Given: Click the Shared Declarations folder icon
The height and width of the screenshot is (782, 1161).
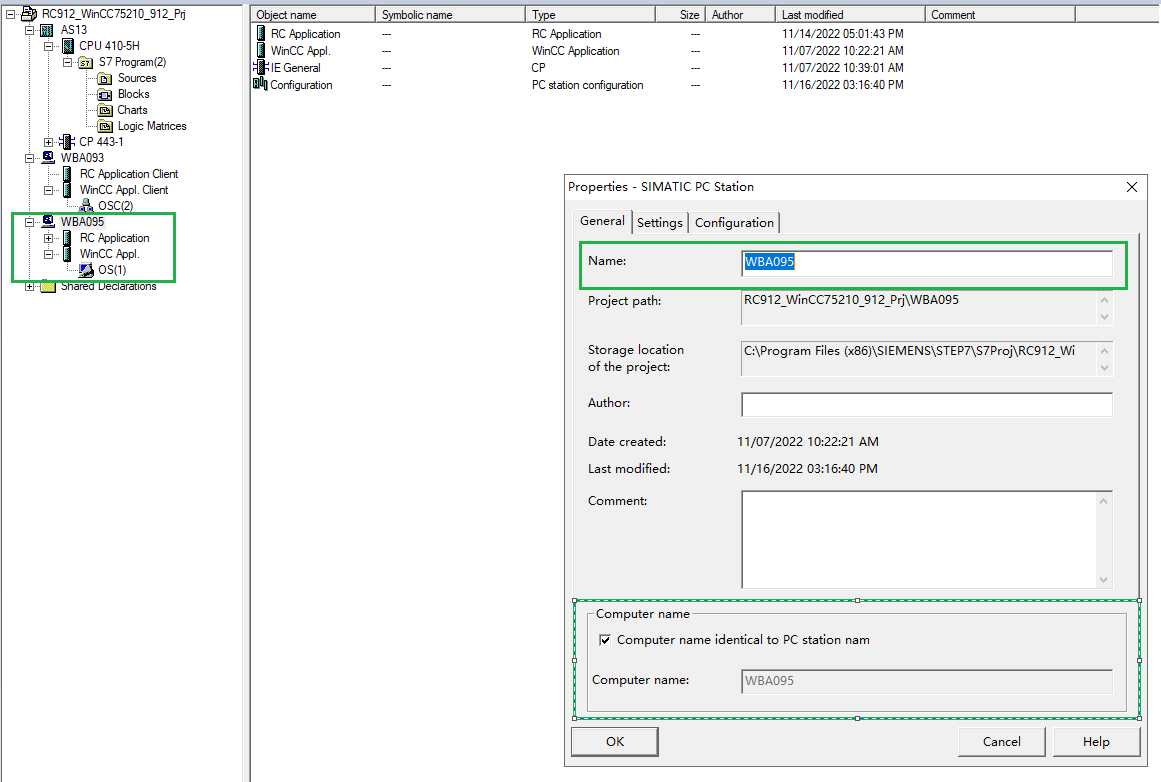Looking at the screenshot, I should click(48, 287).
